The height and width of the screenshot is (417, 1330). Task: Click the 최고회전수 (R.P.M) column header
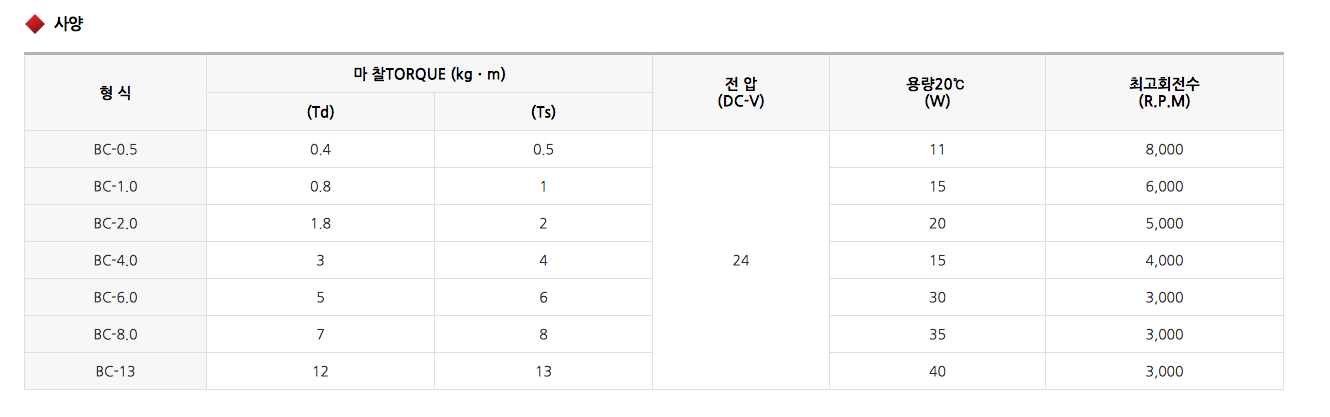coord(1164,93)
